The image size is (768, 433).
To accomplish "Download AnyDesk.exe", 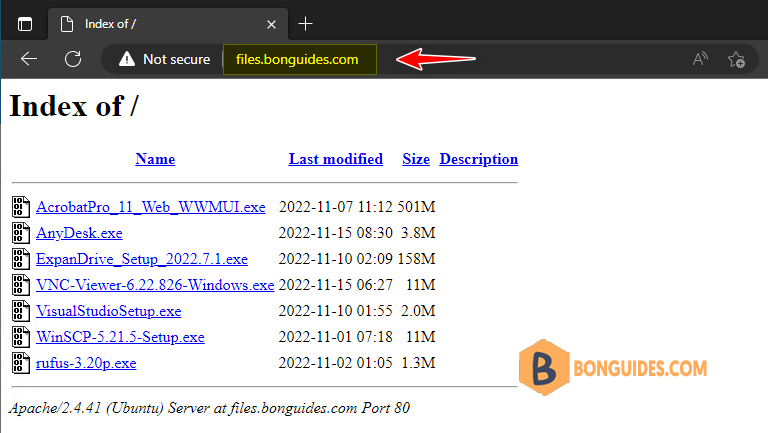I will (79, 233).
